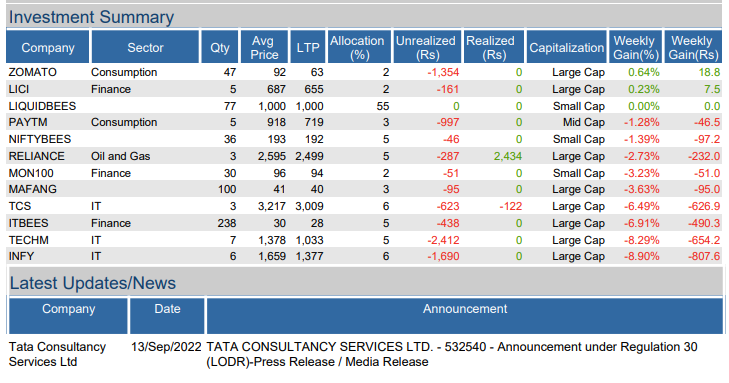Select ZOMATO's Consumption sector cell
729x383 pixels.
pos(124,72)
